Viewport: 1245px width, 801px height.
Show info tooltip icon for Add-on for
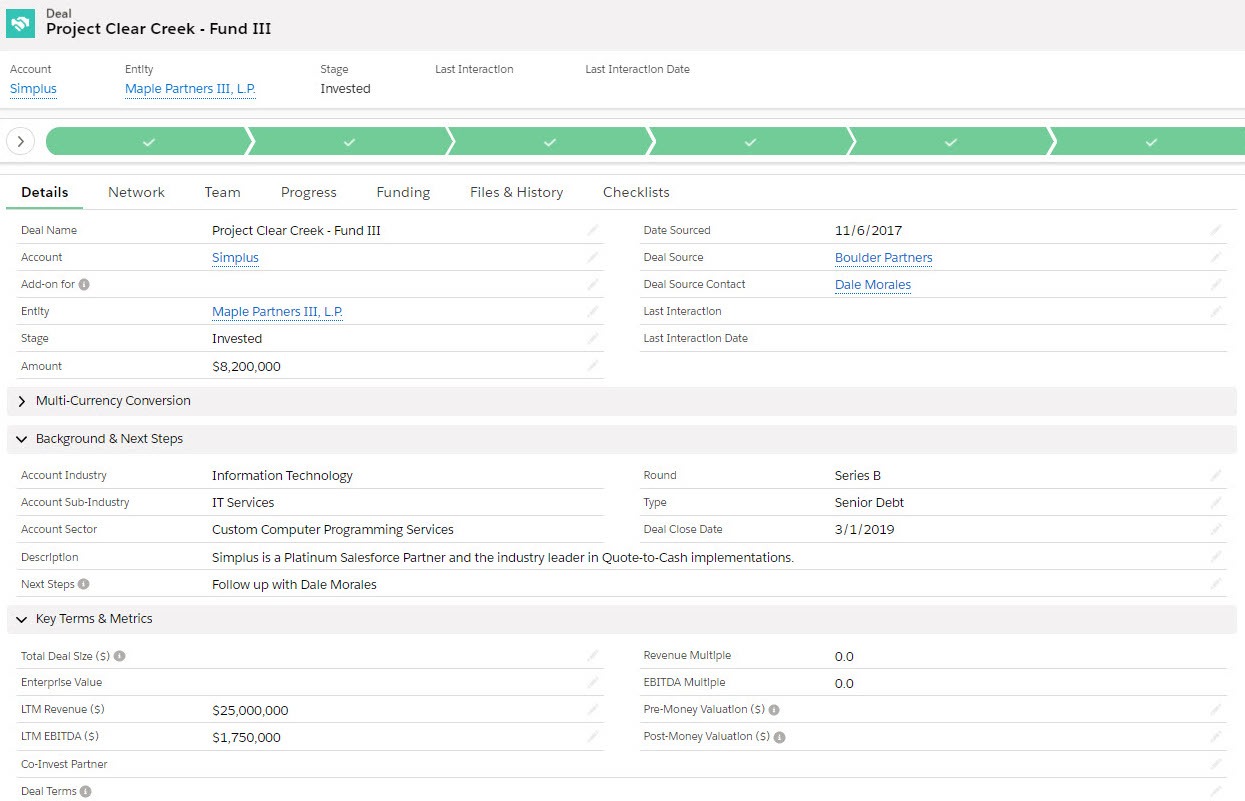pyautogui.click(x=84, y=284)
